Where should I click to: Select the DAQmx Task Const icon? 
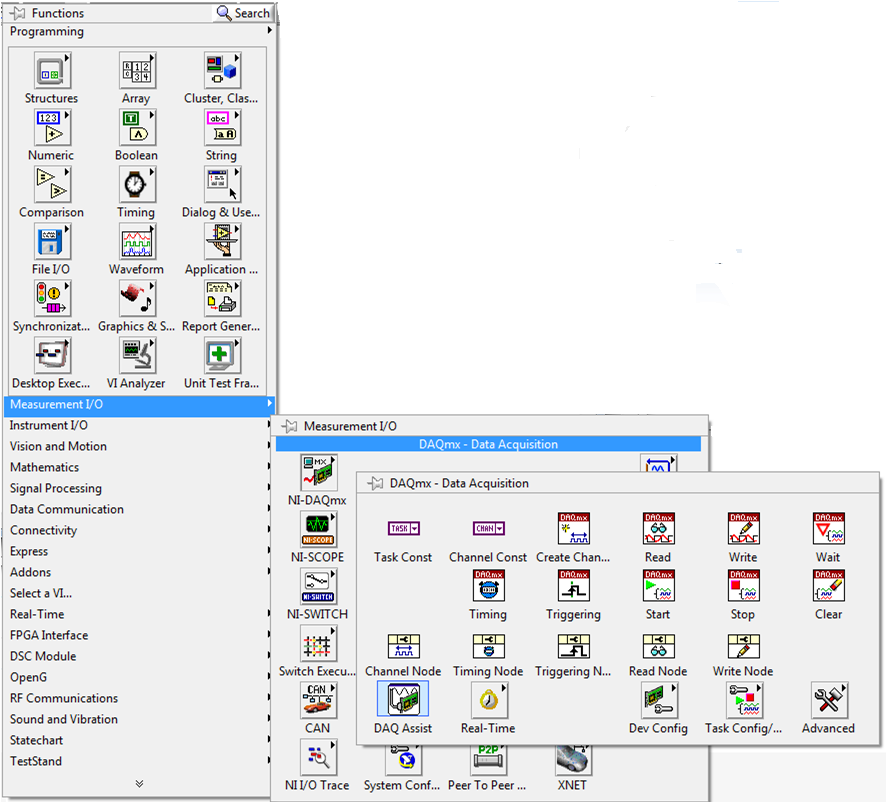(403, 529)
